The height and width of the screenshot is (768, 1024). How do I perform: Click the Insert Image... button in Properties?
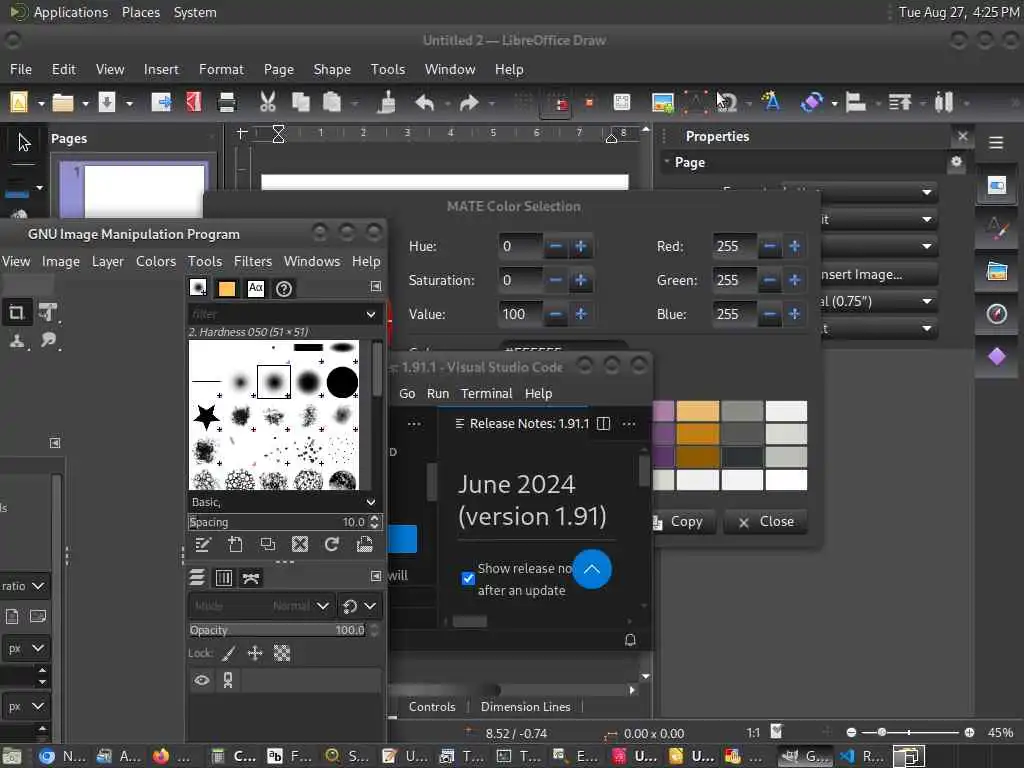tap(878, 274)
